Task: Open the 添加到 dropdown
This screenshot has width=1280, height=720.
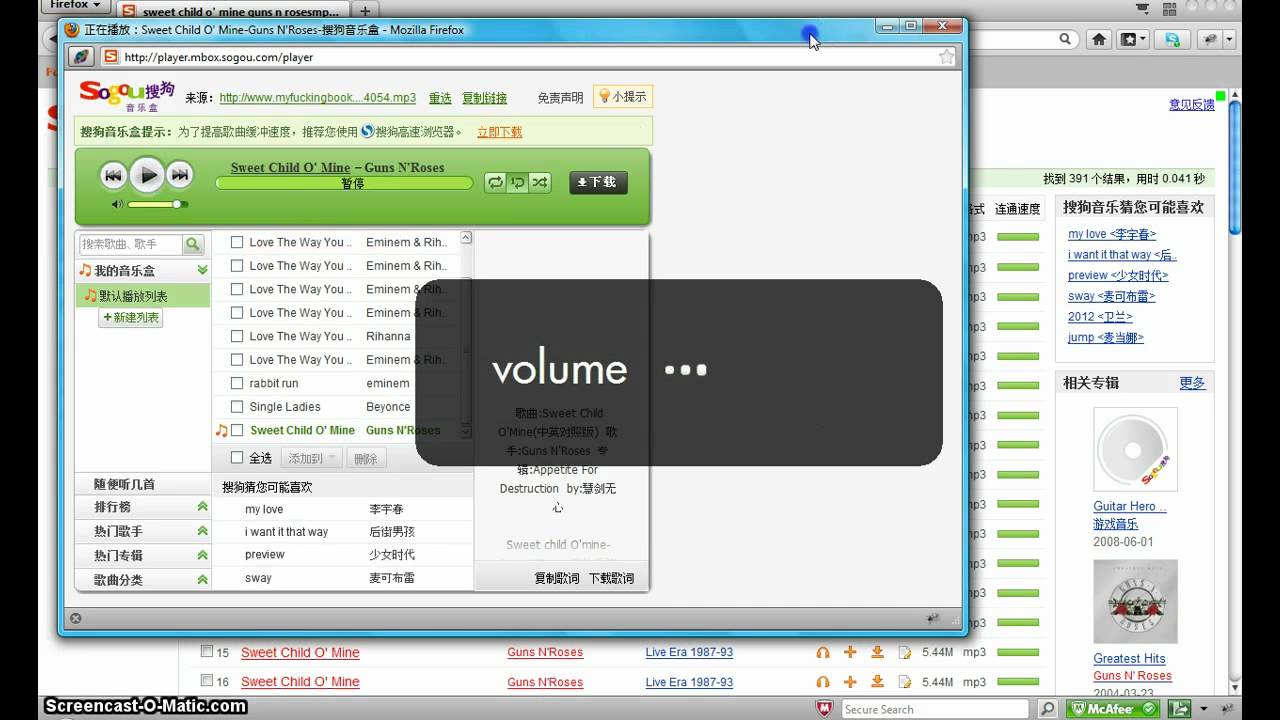Action: click(x=312, y=458)
